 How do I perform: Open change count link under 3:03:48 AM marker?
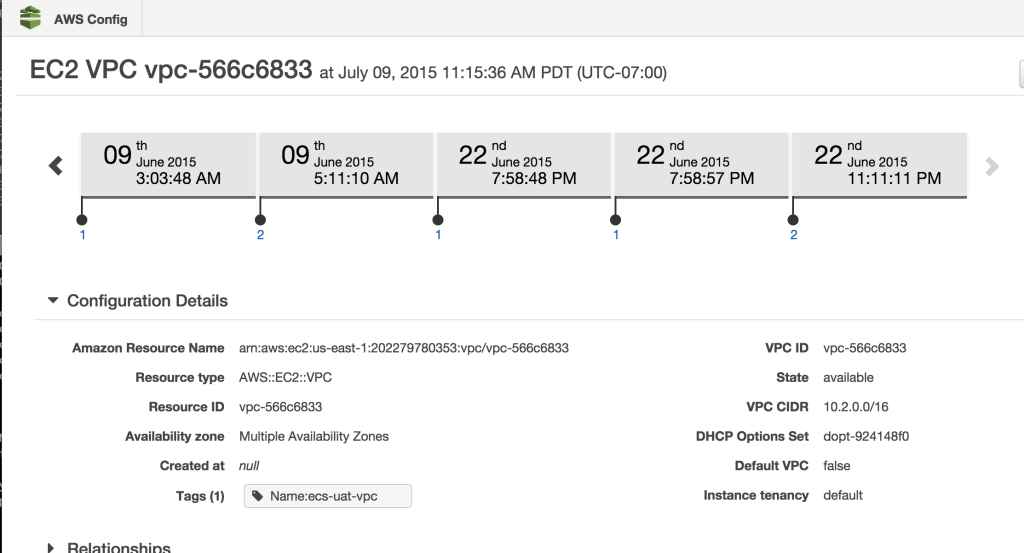tap(83, 235)
